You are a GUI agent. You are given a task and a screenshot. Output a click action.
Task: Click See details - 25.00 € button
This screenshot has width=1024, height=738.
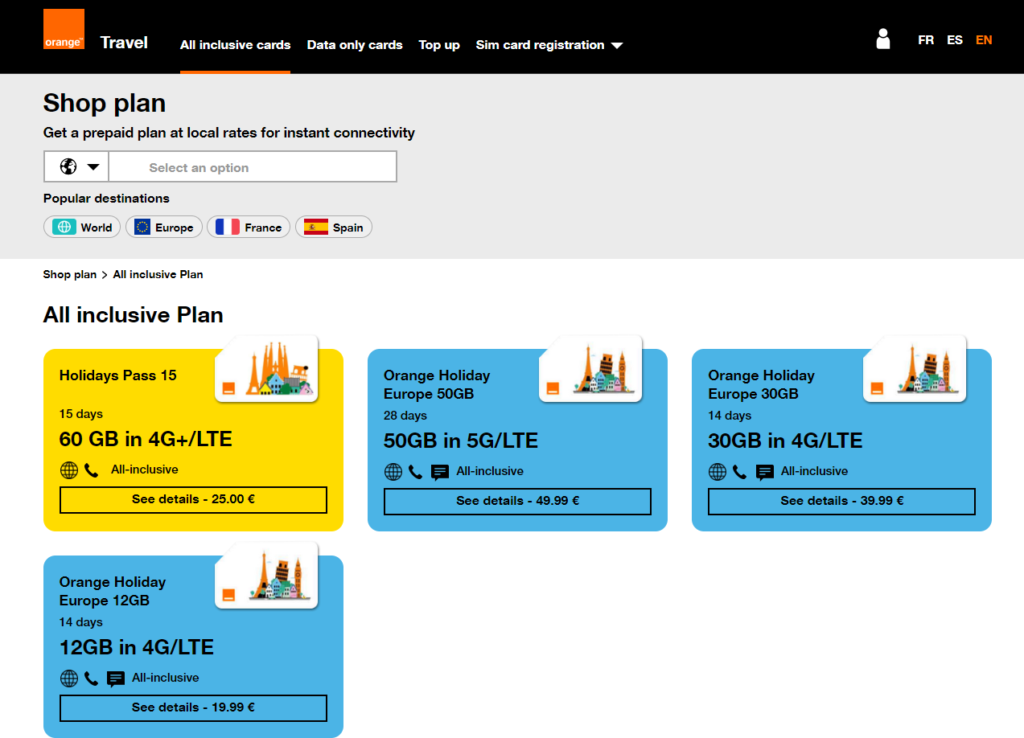click(193, 500)
